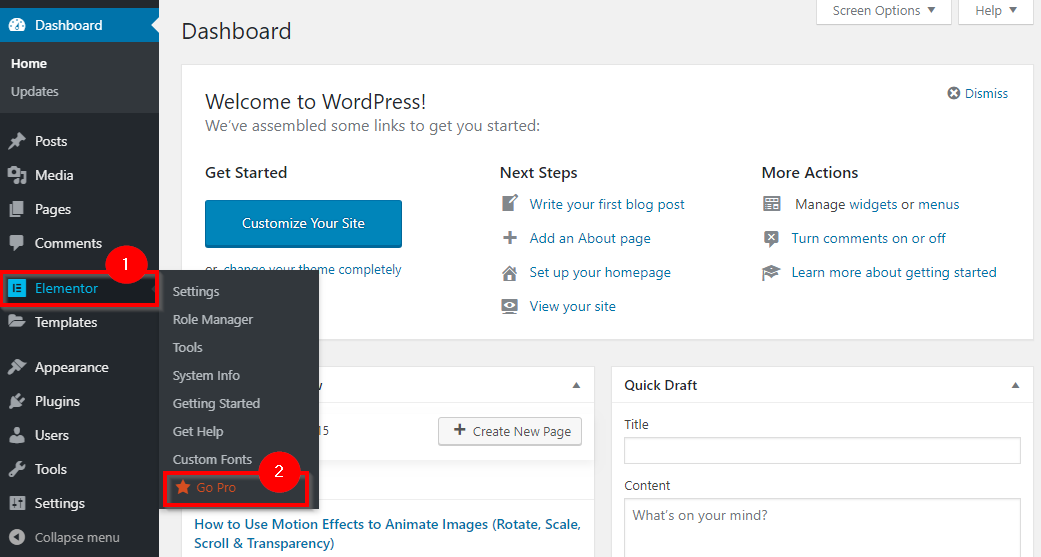This screenshot has width=1041, height=557.
Task: Open the Motion Effects article link
Action: [x=387, y=534]
